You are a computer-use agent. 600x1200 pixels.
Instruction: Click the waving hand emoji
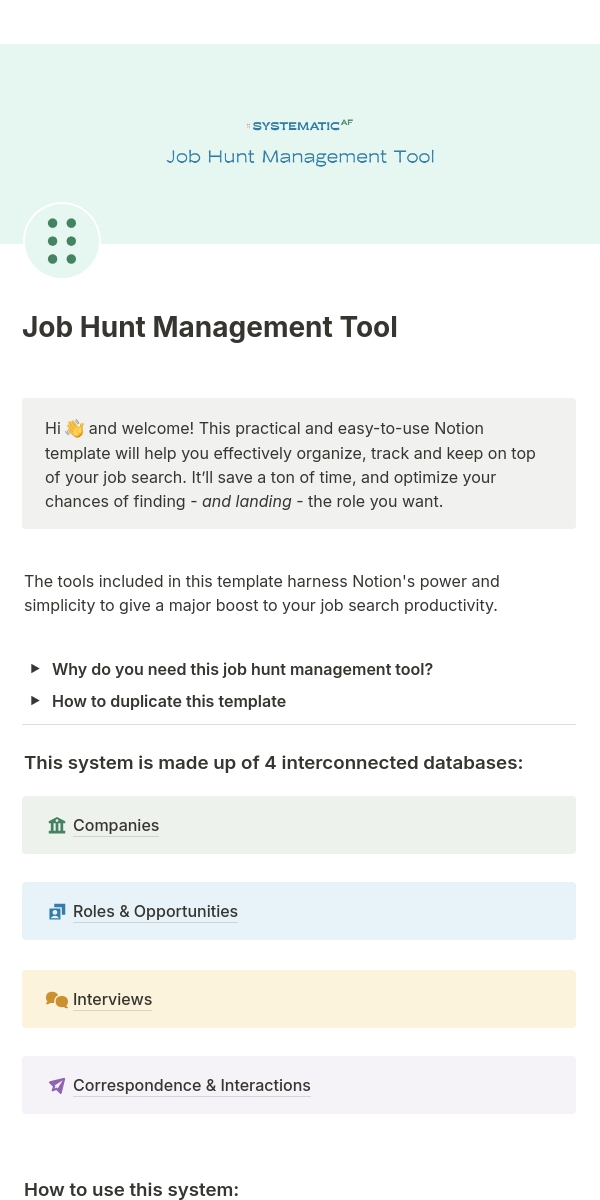pos(75,429)
